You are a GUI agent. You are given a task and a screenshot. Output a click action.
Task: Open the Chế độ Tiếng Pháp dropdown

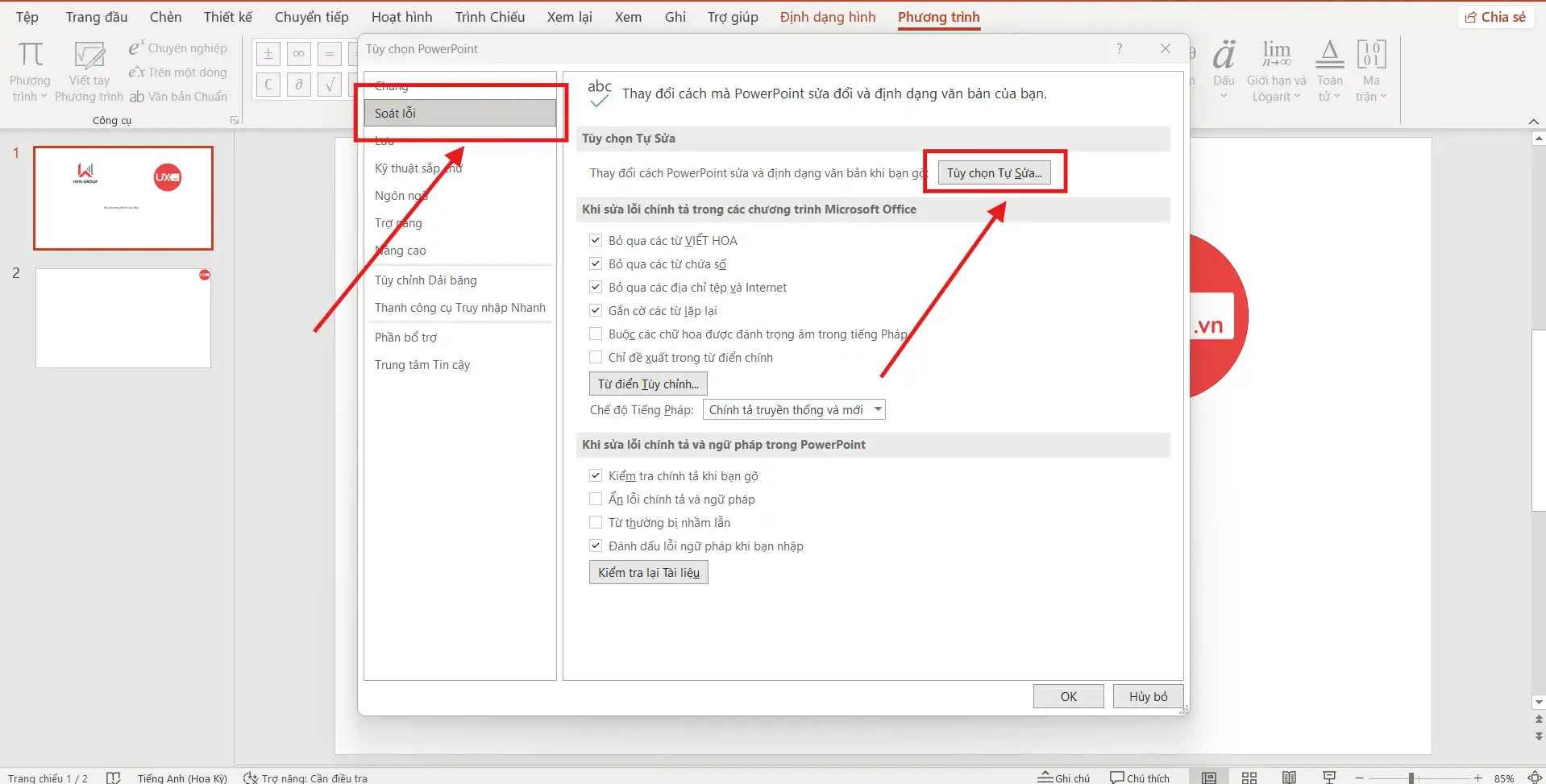click(x=877, y=409)
